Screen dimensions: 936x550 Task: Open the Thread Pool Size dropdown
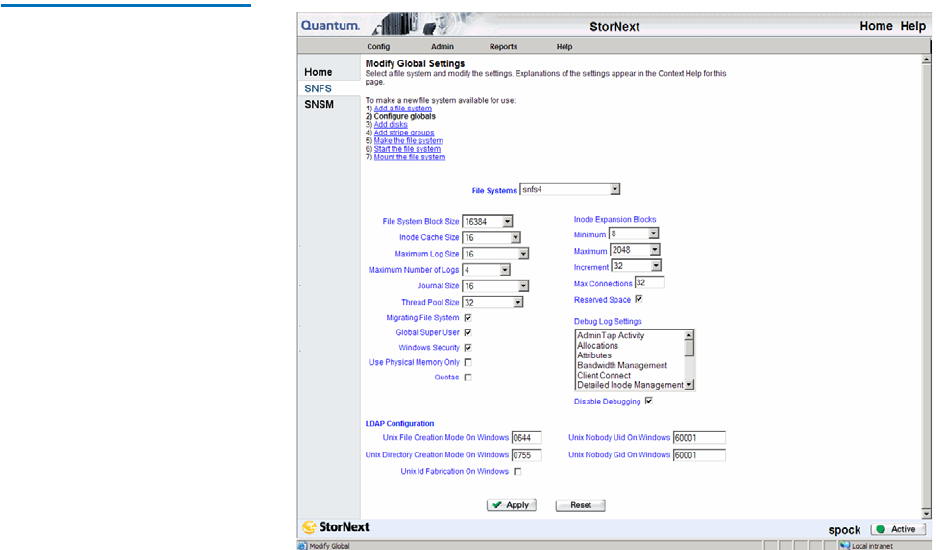pos(517,302)
